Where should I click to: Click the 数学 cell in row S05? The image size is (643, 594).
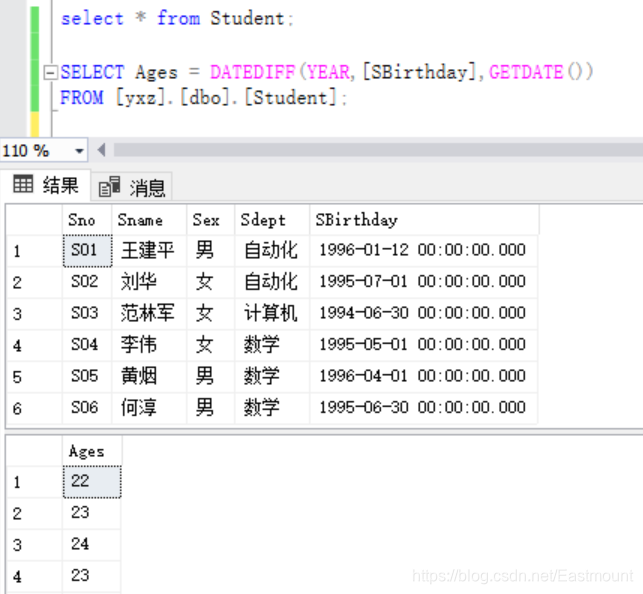pos(272,377)
